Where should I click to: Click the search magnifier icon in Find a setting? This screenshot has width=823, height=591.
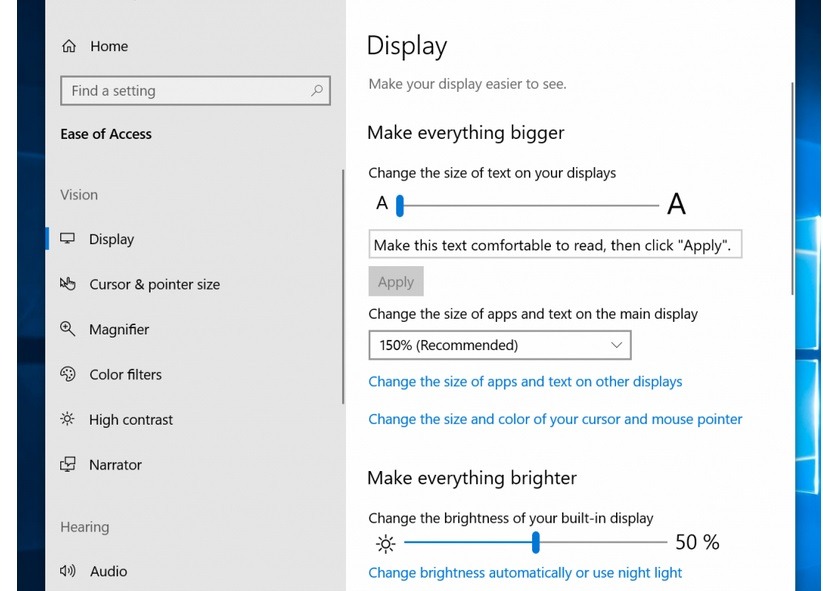(x=316, y=90)
